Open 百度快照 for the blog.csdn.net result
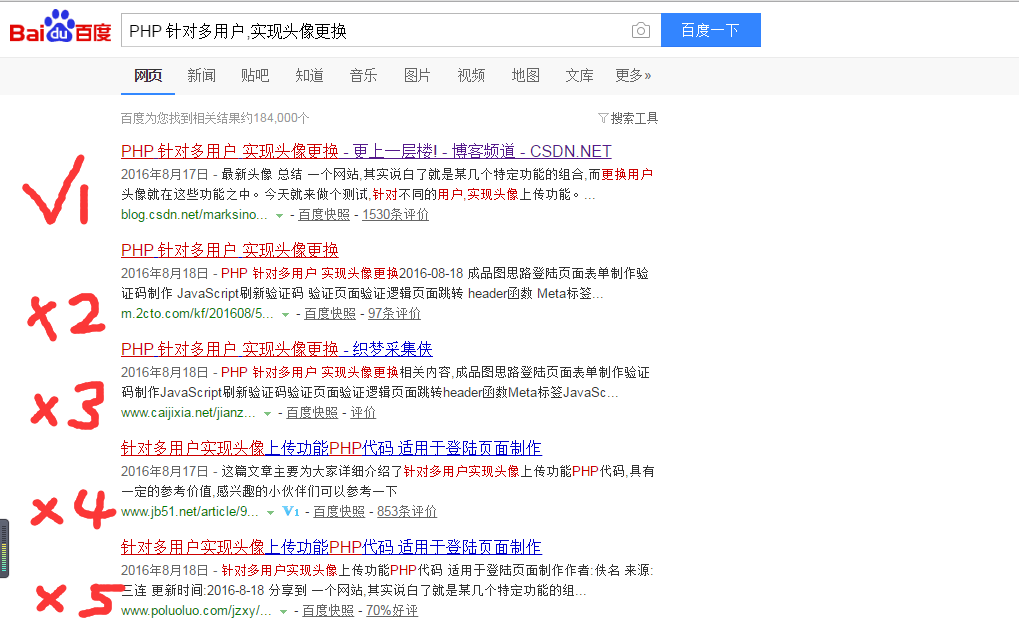1019x638 pixels. pos(324,214)
